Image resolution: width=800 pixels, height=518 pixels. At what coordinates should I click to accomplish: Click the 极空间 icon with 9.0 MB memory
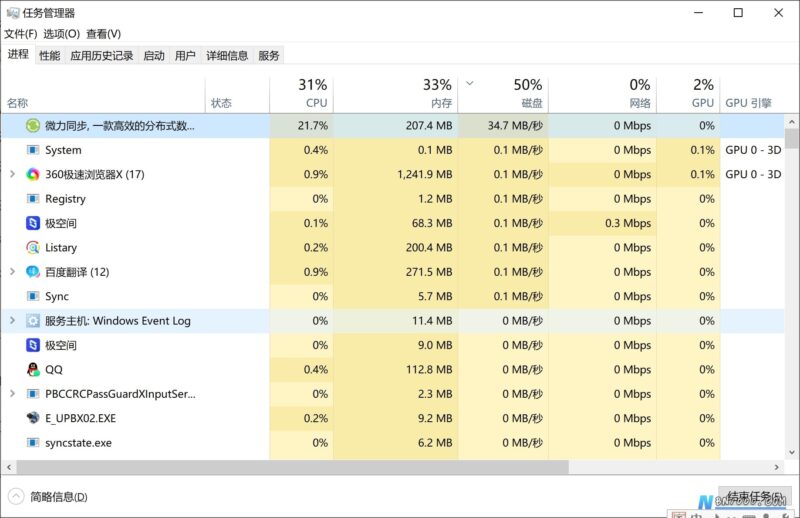pyautogui.click(x=33, y=346)
